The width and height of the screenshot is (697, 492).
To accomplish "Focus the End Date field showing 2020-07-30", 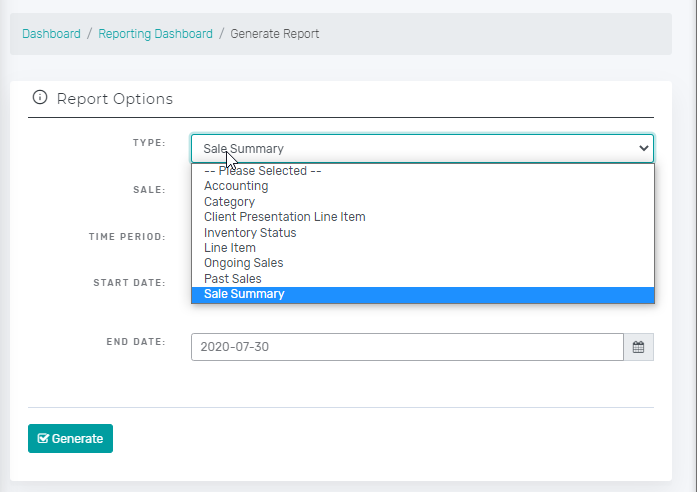I will point(407,347).
